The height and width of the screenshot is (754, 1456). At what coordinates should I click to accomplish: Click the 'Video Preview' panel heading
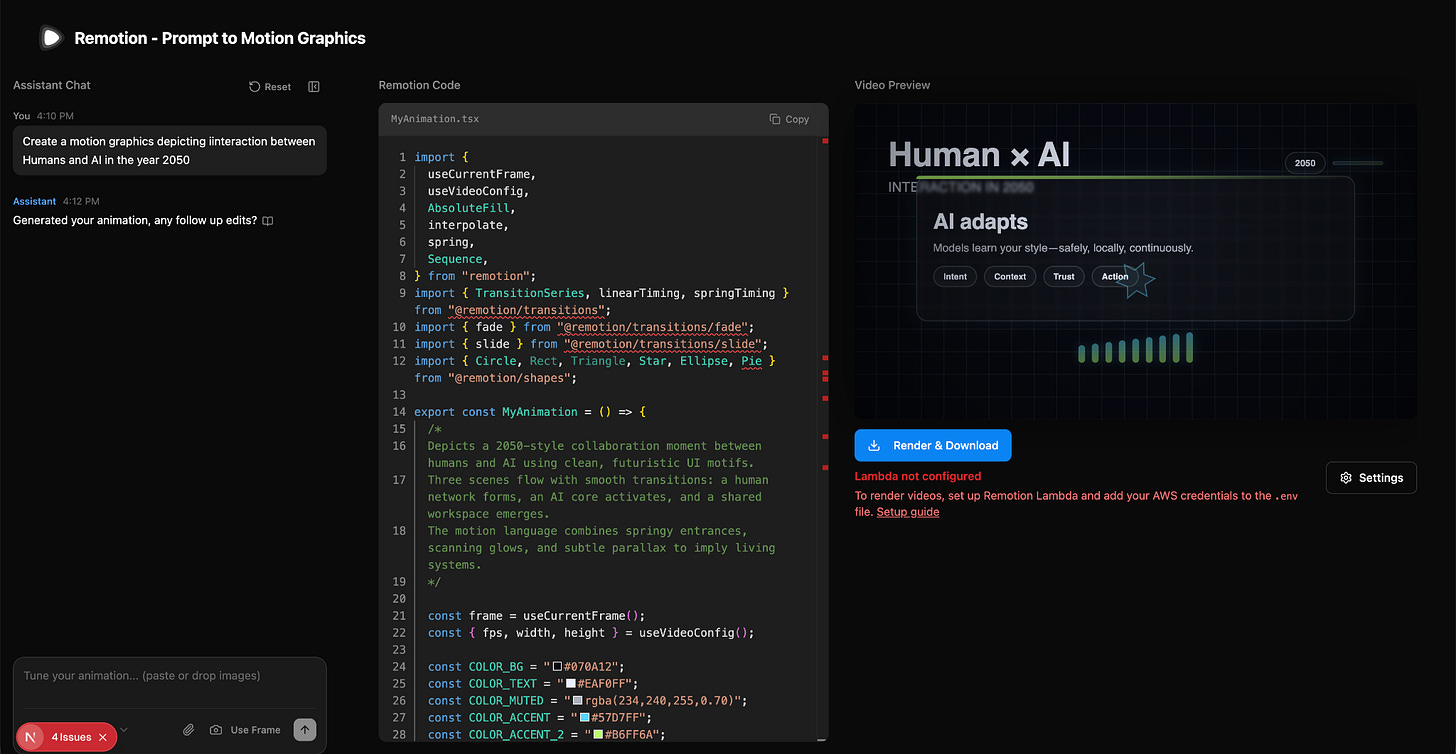tap(892, 85)
